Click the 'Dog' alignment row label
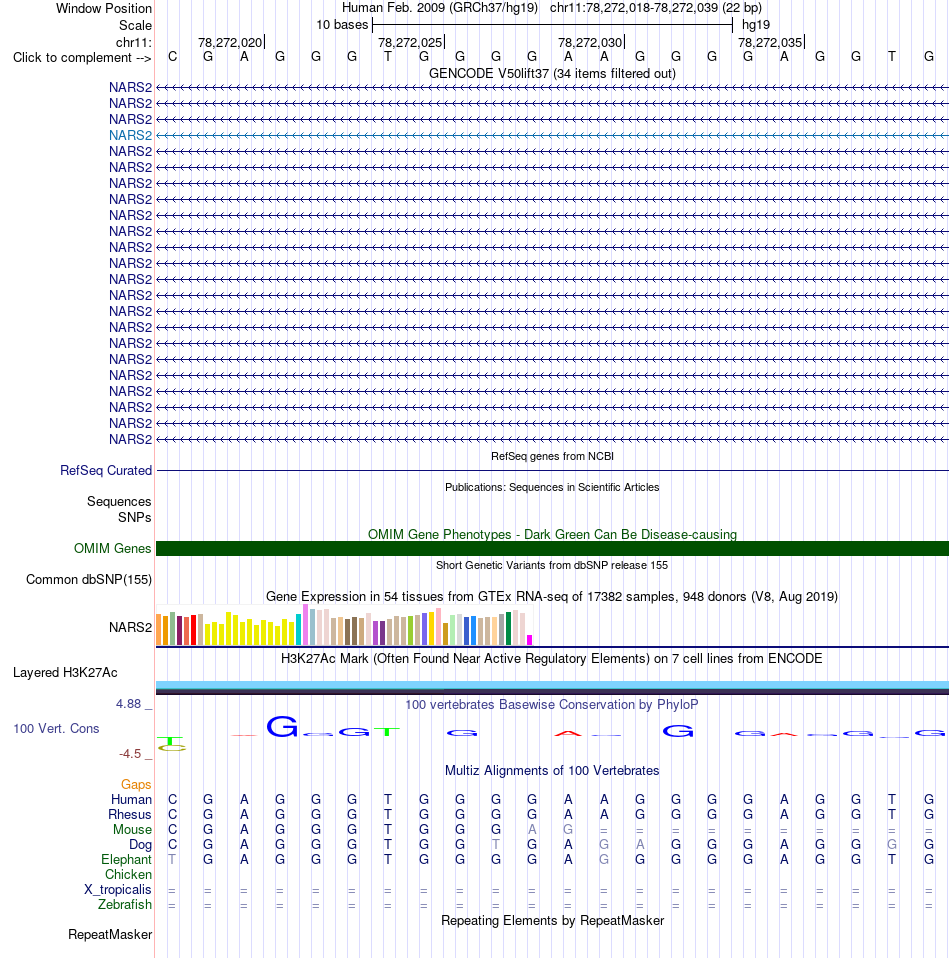The width and height of the screenshot is (950, 958). tap(141, 844)
